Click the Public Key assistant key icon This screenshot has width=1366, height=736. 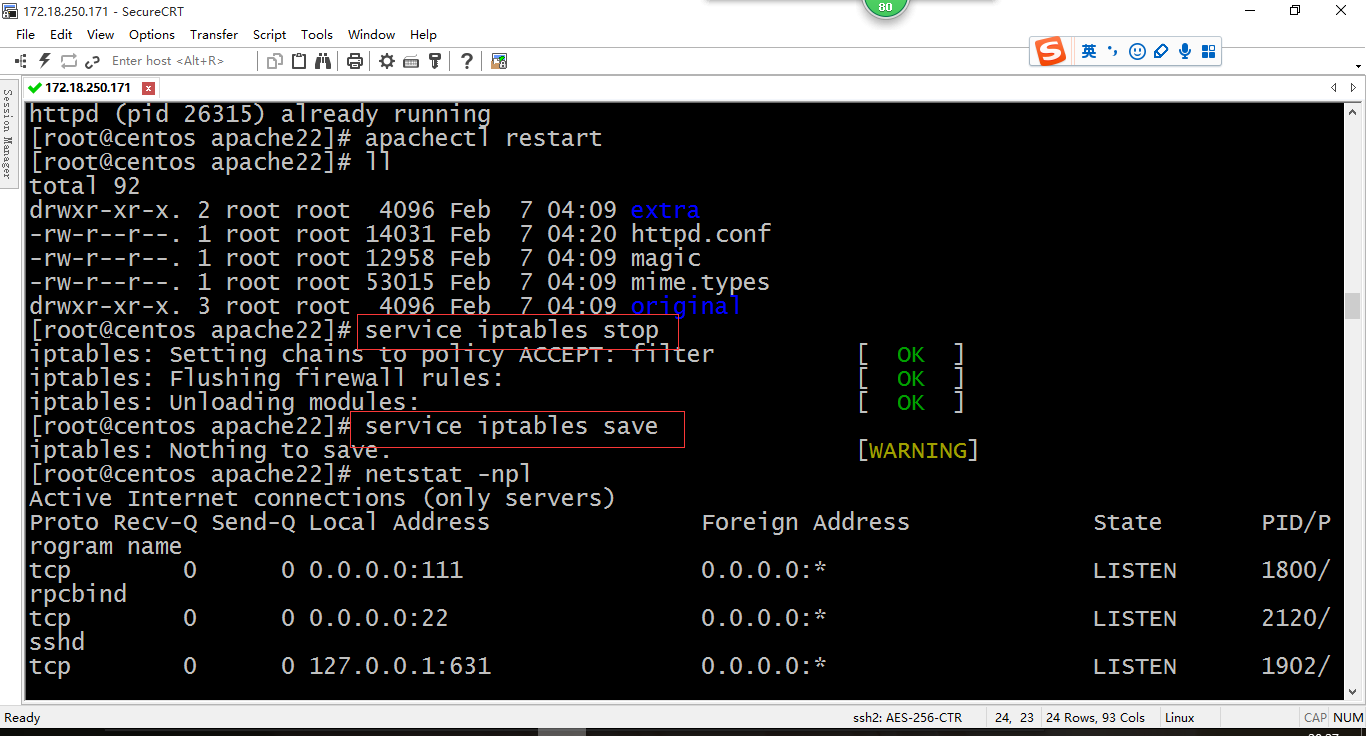(435, 61)
